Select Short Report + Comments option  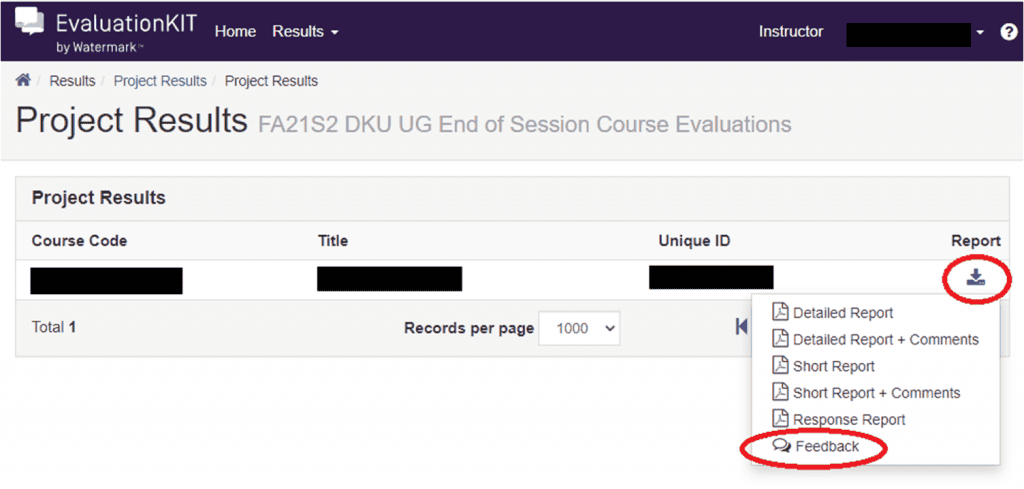[876, 393]
